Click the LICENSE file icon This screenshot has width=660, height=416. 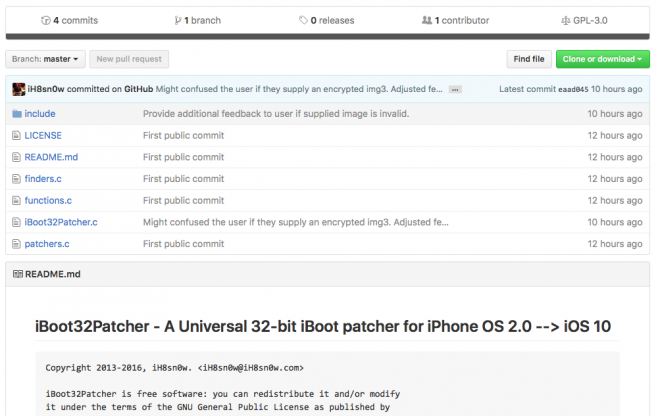pos(16,136)
